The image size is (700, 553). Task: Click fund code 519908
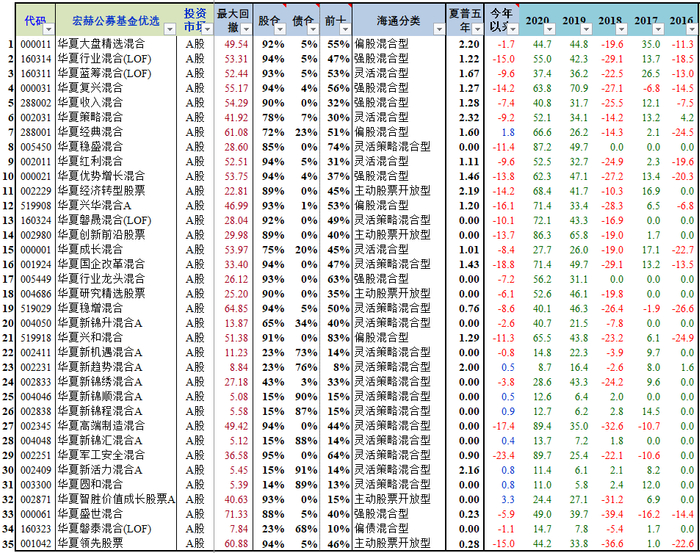point(36,206)
